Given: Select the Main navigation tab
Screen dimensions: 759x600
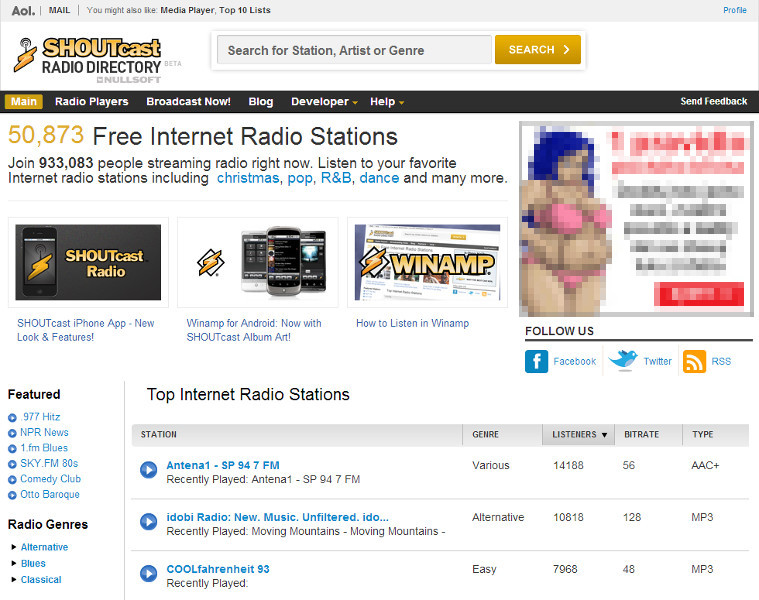Looking at the screenshot, I should point(24,102).
